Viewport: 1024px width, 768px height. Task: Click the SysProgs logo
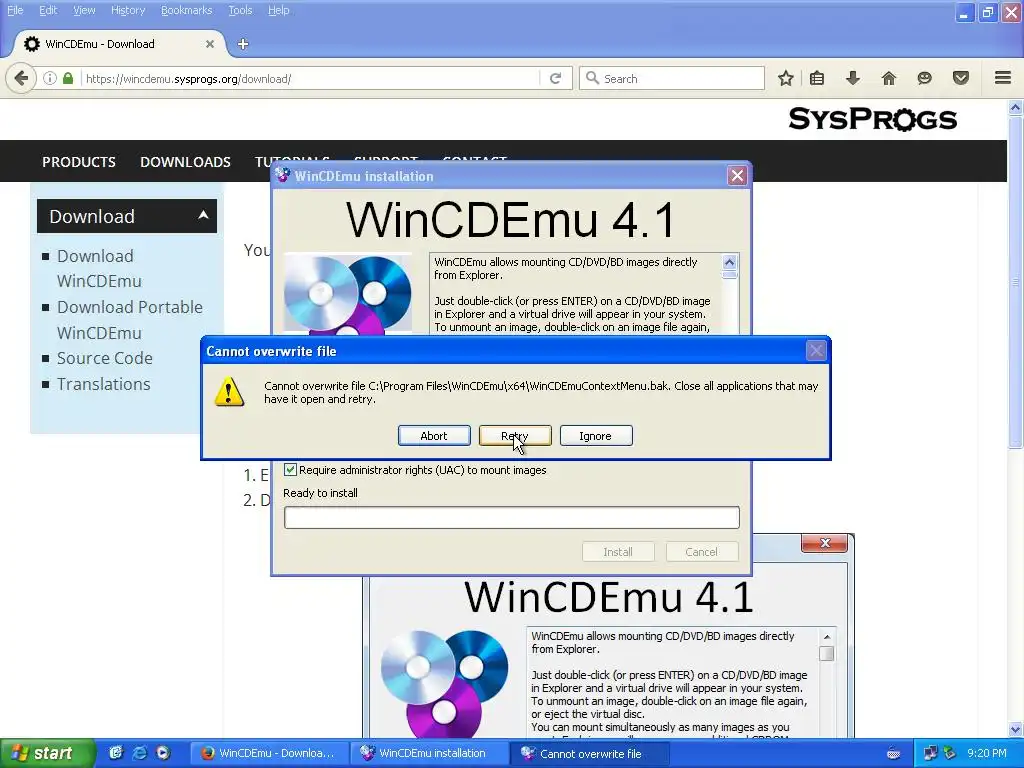click(x=872, y=120)
